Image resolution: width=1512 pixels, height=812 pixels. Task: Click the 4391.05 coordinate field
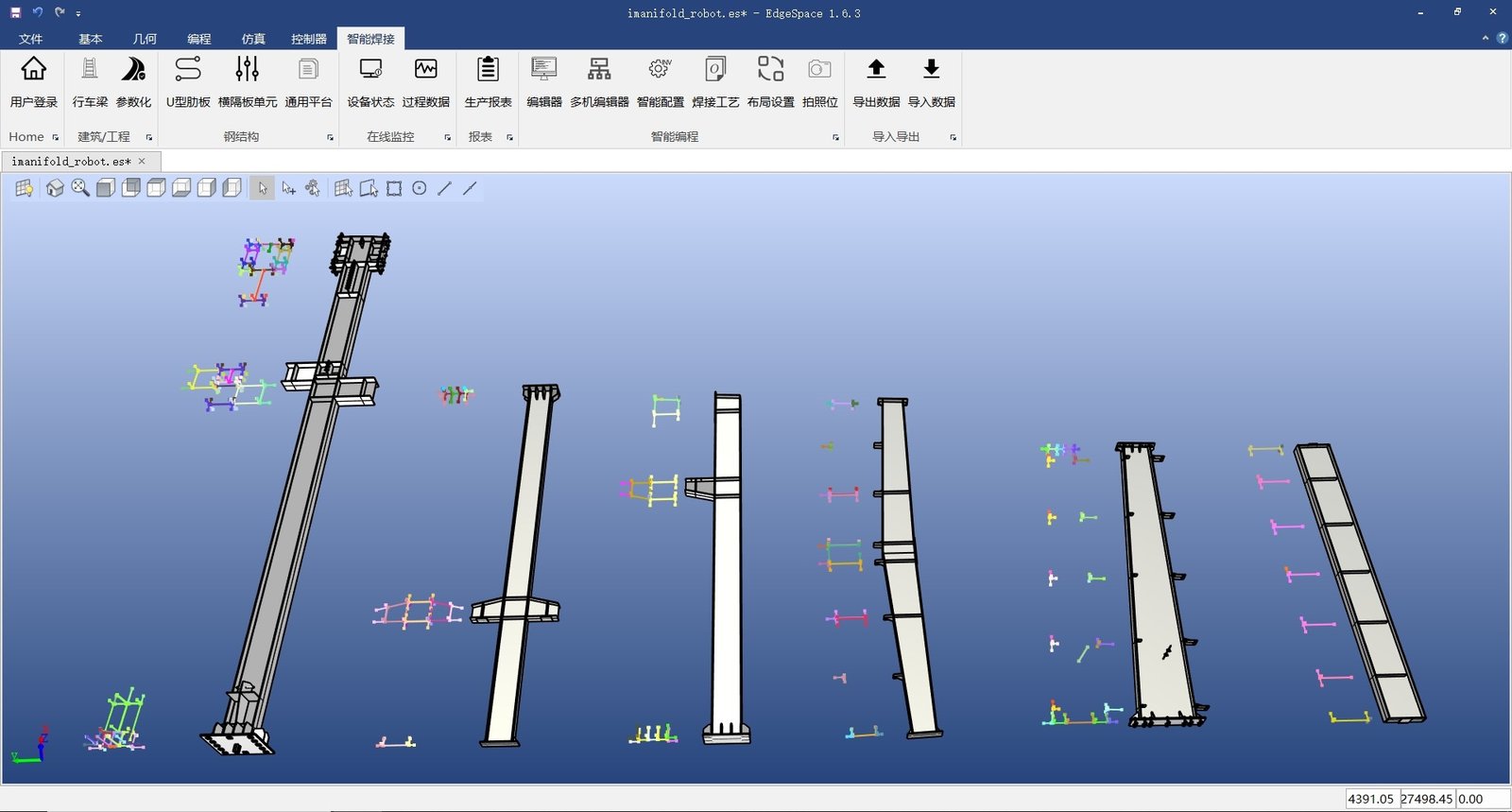point(1372,799)
